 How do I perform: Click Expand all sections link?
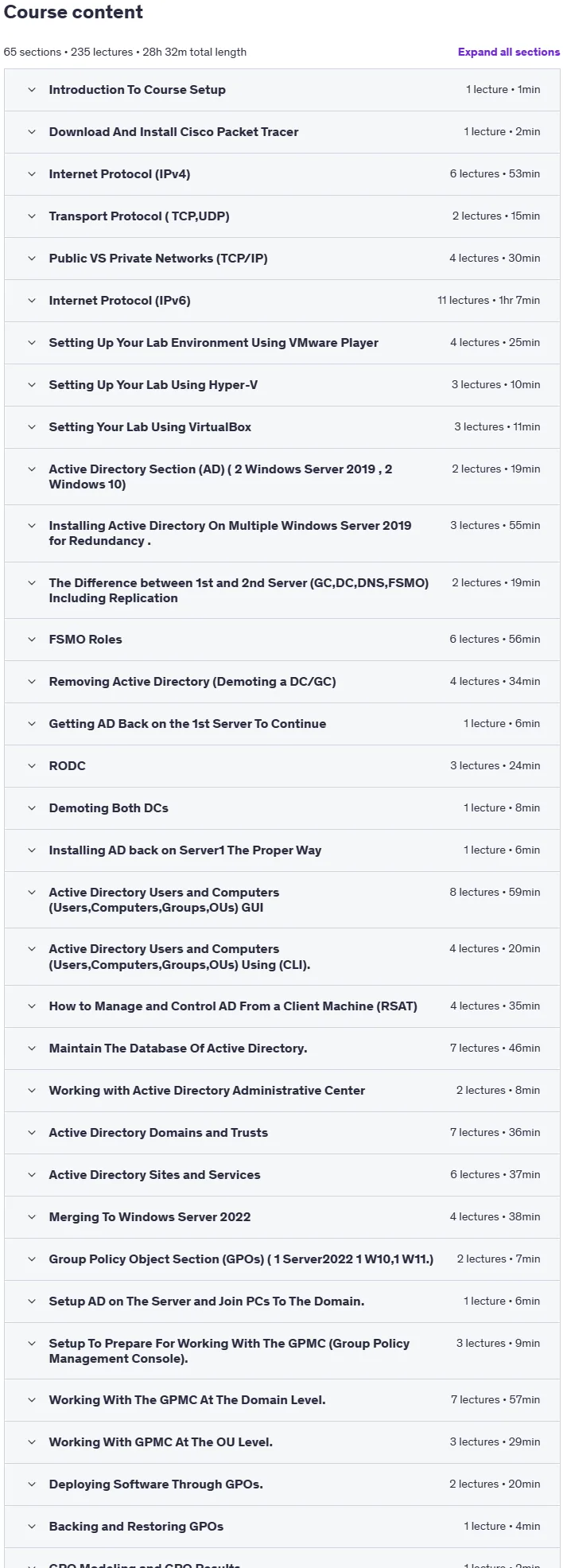[509, 52]
